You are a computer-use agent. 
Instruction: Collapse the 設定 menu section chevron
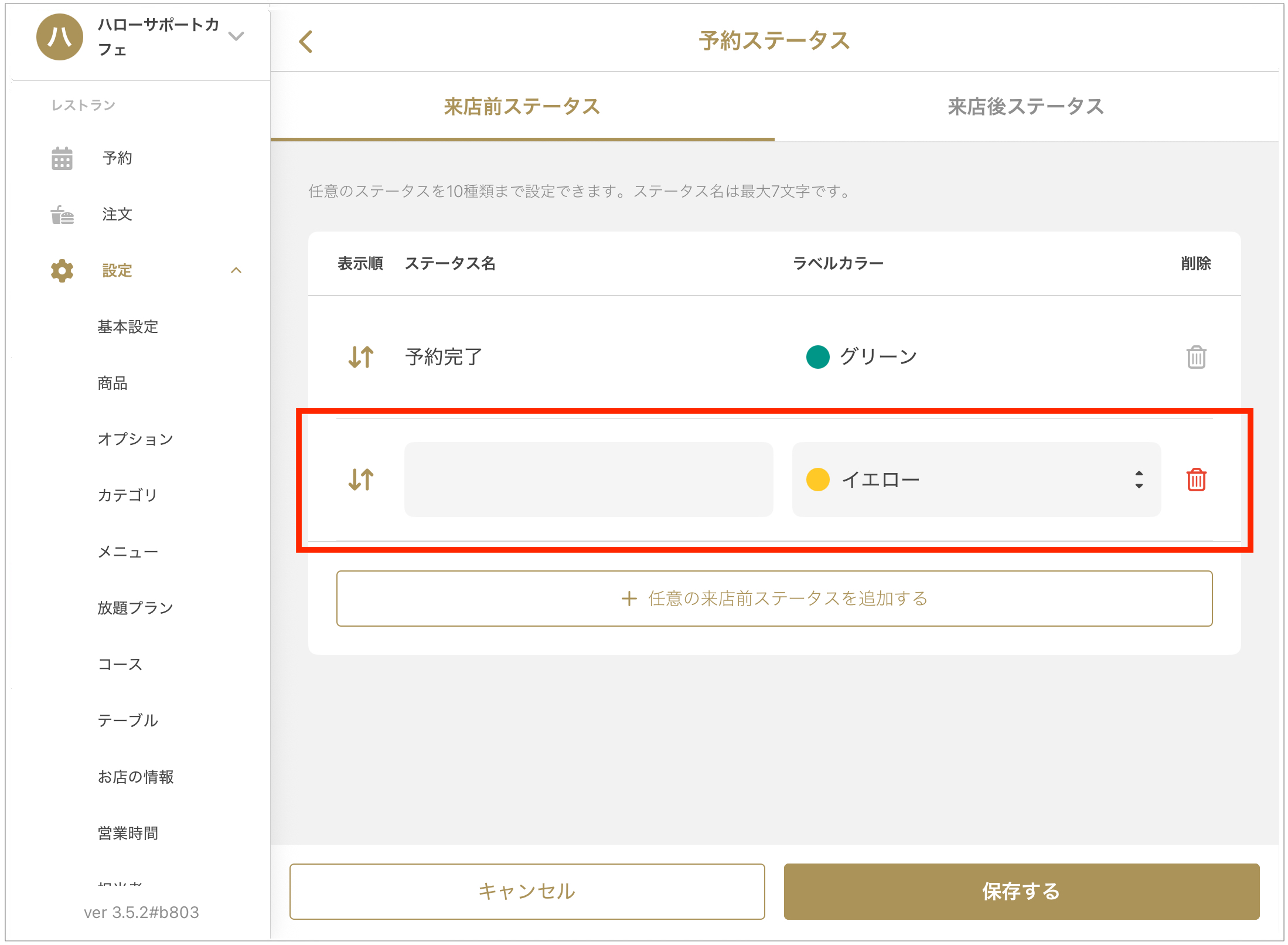pyautogui.click(x=236, y=271)
